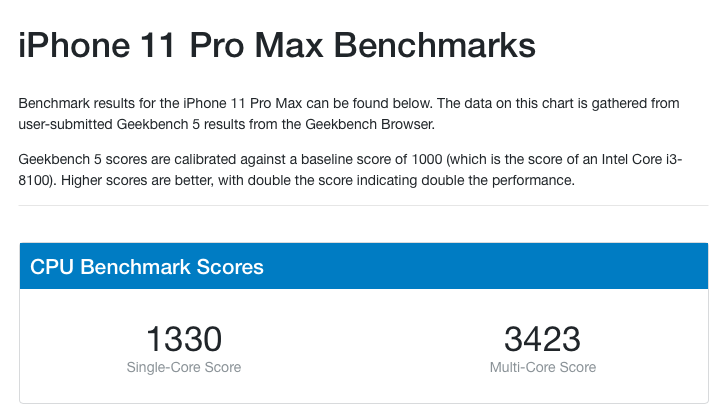
Task: Click empty area of the blue header bar
Action: tap(483, 266)
